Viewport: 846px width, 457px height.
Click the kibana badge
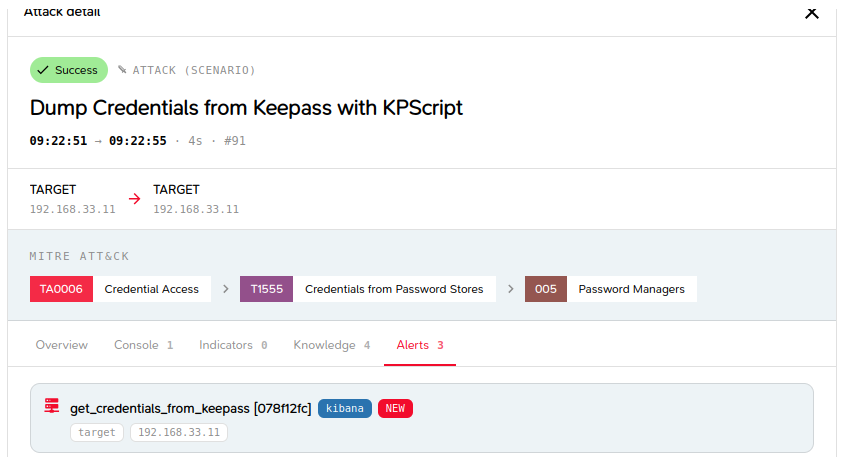pos(345,408)
